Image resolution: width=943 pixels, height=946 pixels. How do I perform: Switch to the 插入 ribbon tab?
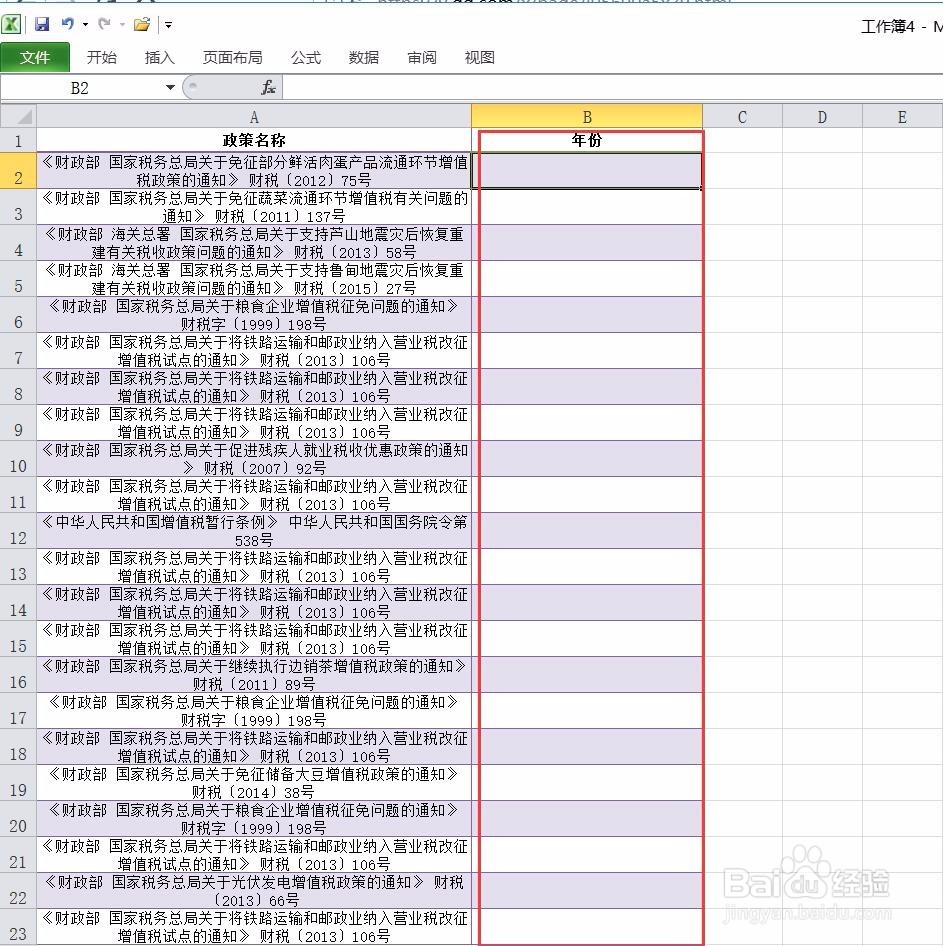(x=160, y=57)
